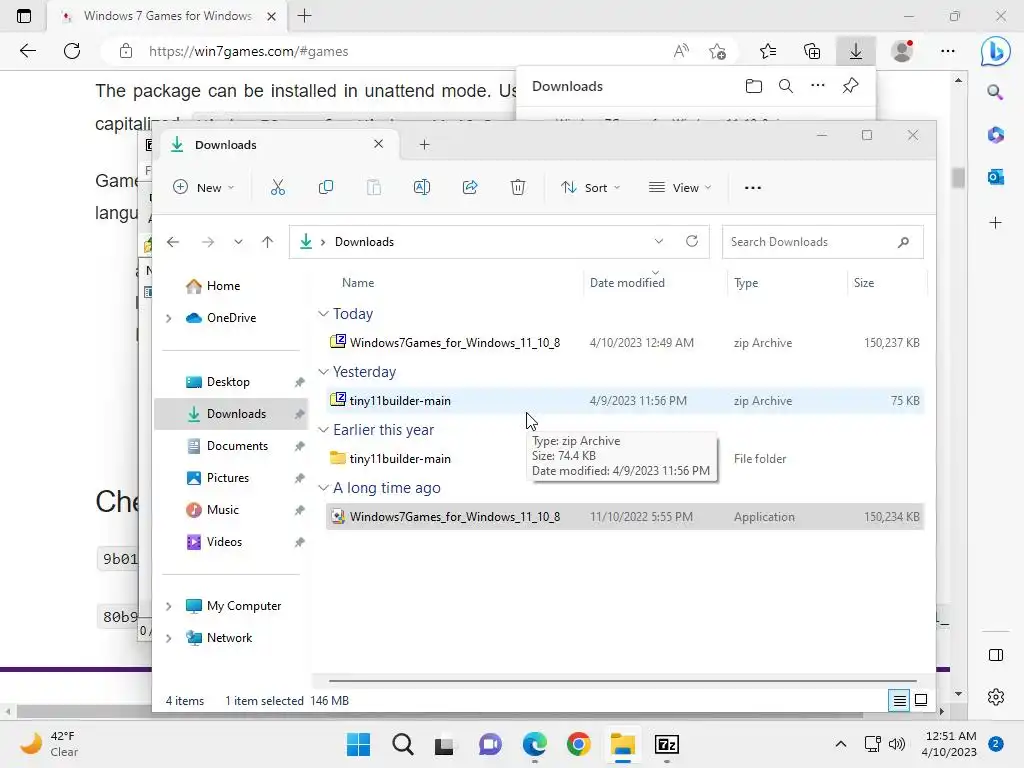Open Pictures in navigation pane
The height and width of the screenshot is (768, 1024).
227,478
